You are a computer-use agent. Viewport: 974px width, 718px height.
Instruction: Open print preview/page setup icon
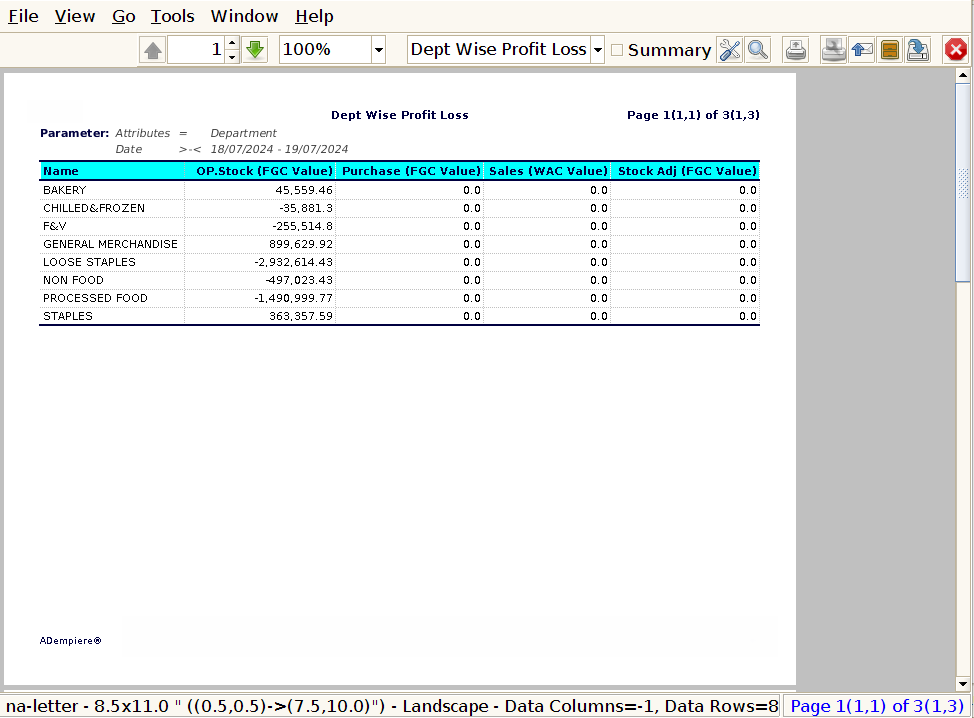pyautogui.click(x=833, y=50)
